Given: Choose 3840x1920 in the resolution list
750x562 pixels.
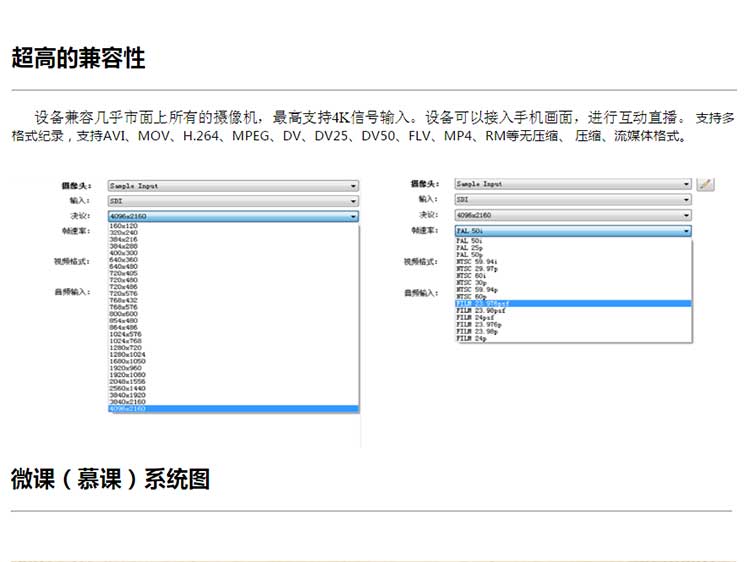Looking at the screenshot, I should (126, 394).
